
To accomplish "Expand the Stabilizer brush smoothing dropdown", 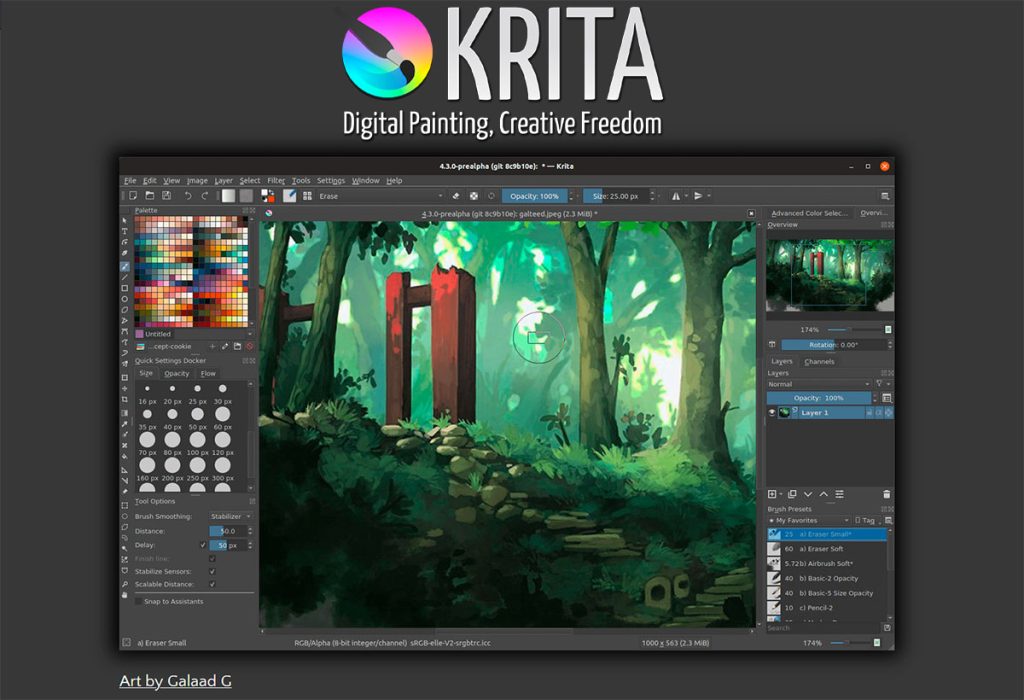I will [x=231, y=517].
